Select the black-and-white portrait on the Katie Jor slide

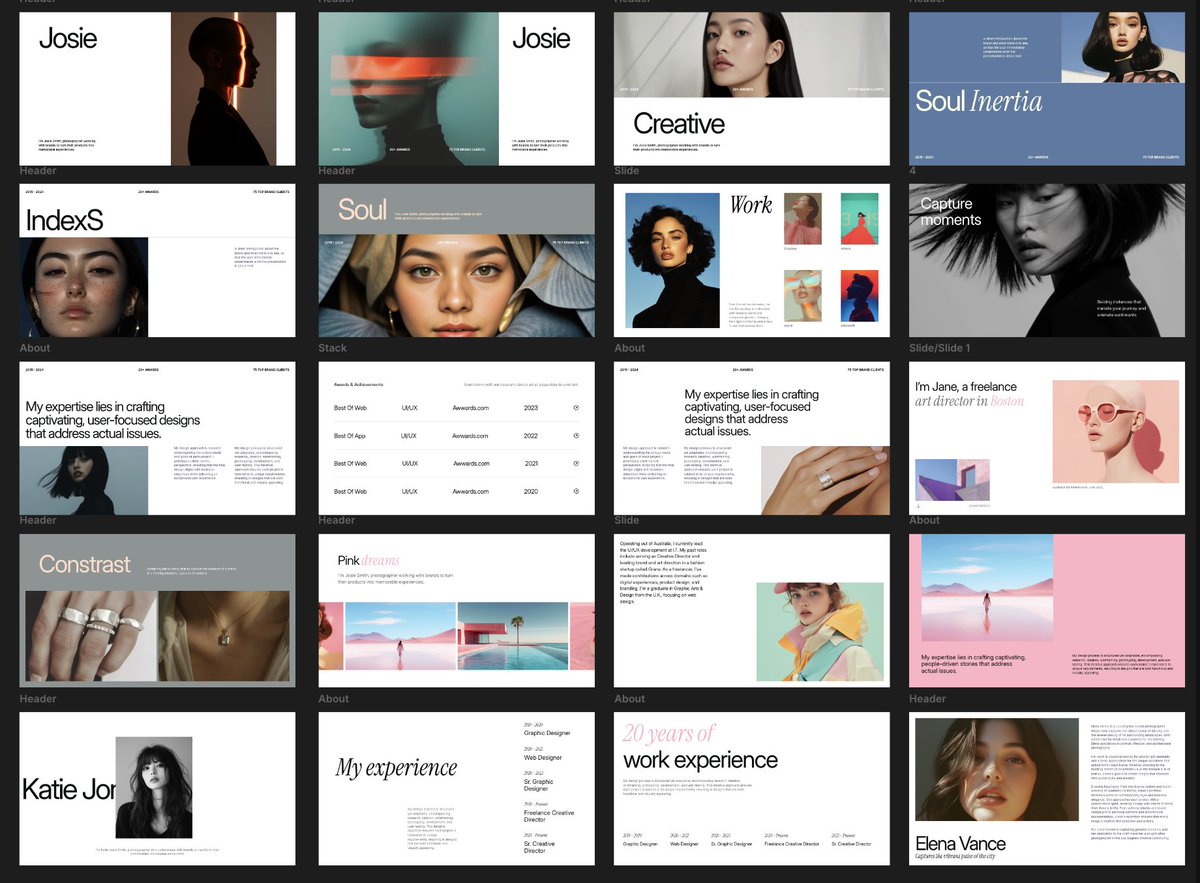point(154,789)
